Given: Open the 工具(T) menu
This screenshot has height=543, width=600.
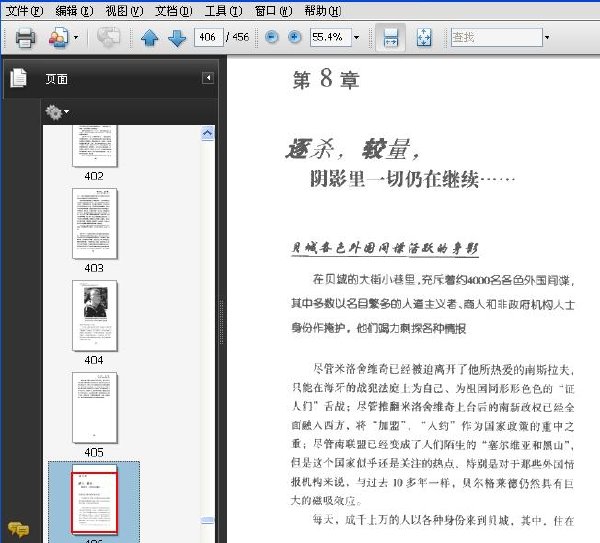Looking at the screenshot, I should pos(223,11).
